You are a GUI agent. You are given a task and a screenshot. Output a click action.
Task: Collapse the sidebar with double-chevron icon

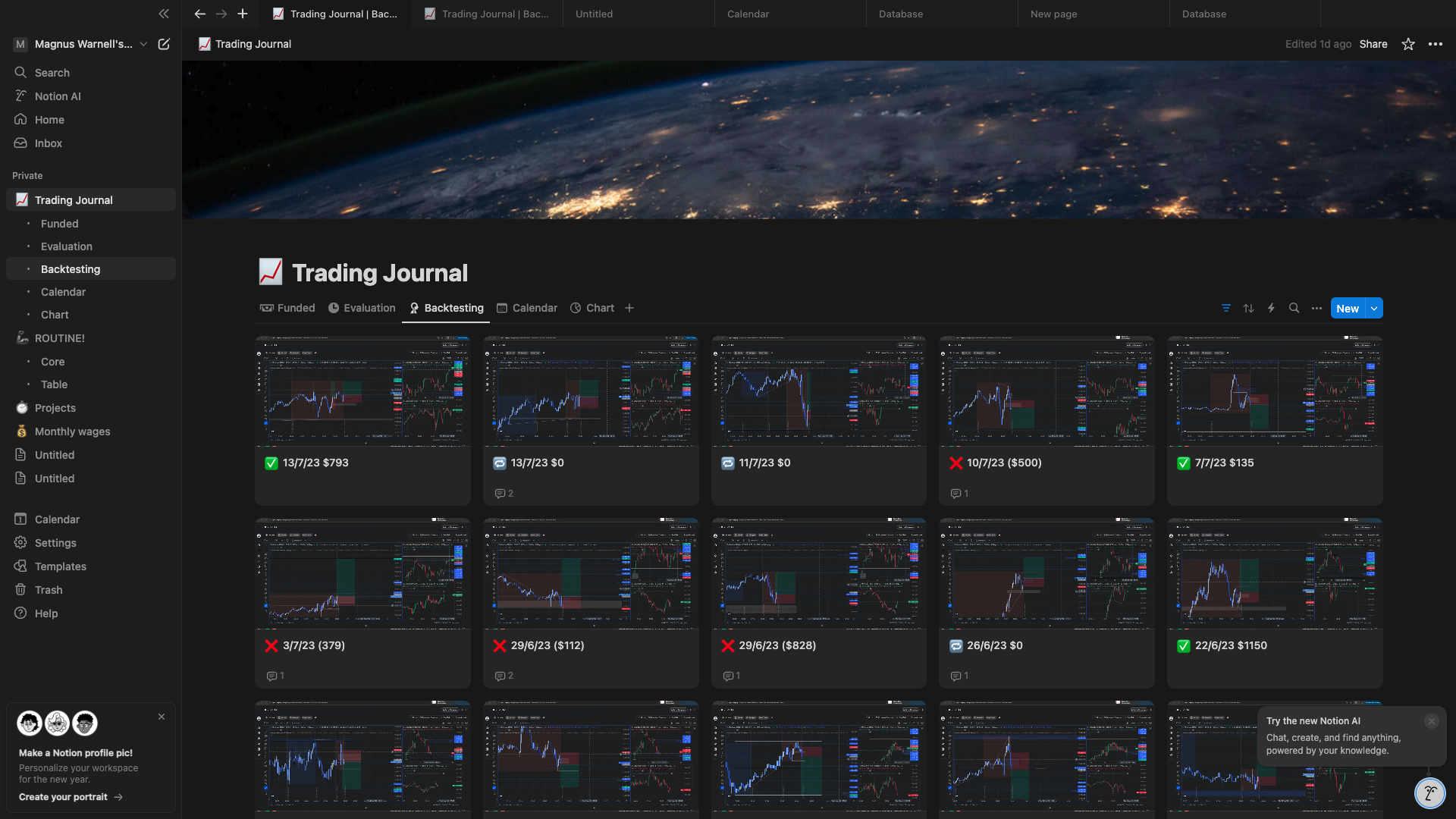point(164,14)
